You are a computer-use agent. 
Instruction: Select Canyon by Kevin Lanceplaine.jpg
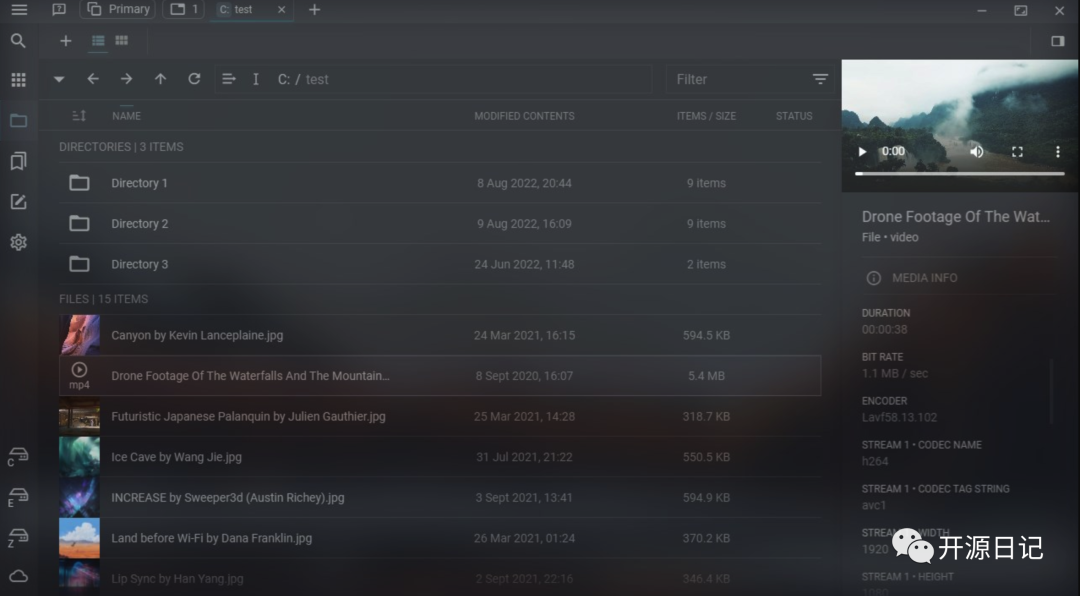pos(440,335)
